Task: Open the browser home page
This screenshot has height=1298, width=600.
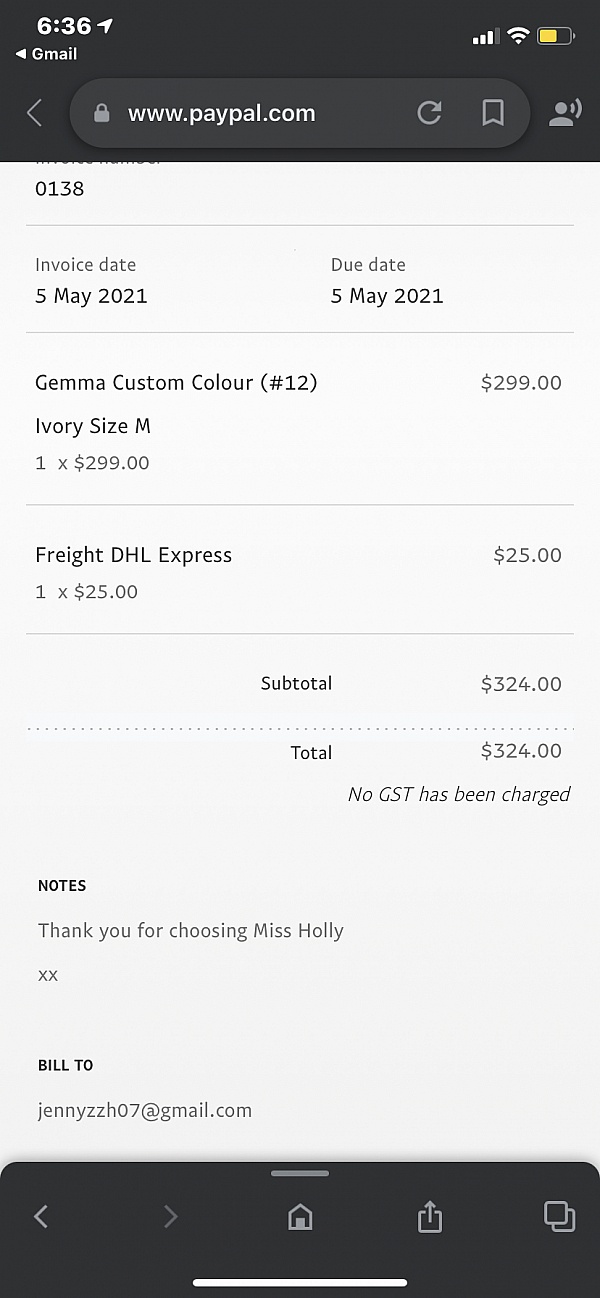Action: [300, 1216]
